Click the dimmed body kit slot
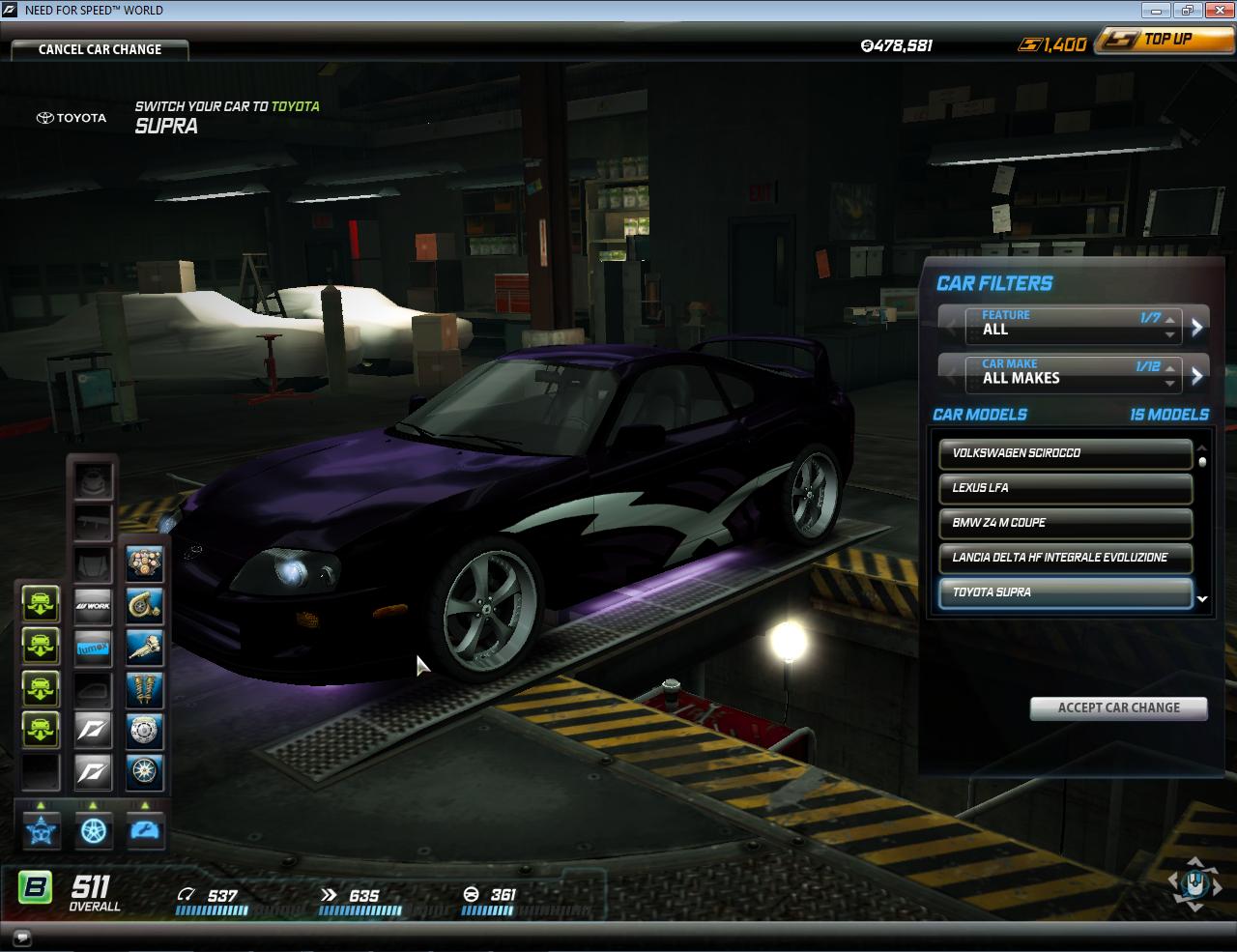 coord(94,479)
